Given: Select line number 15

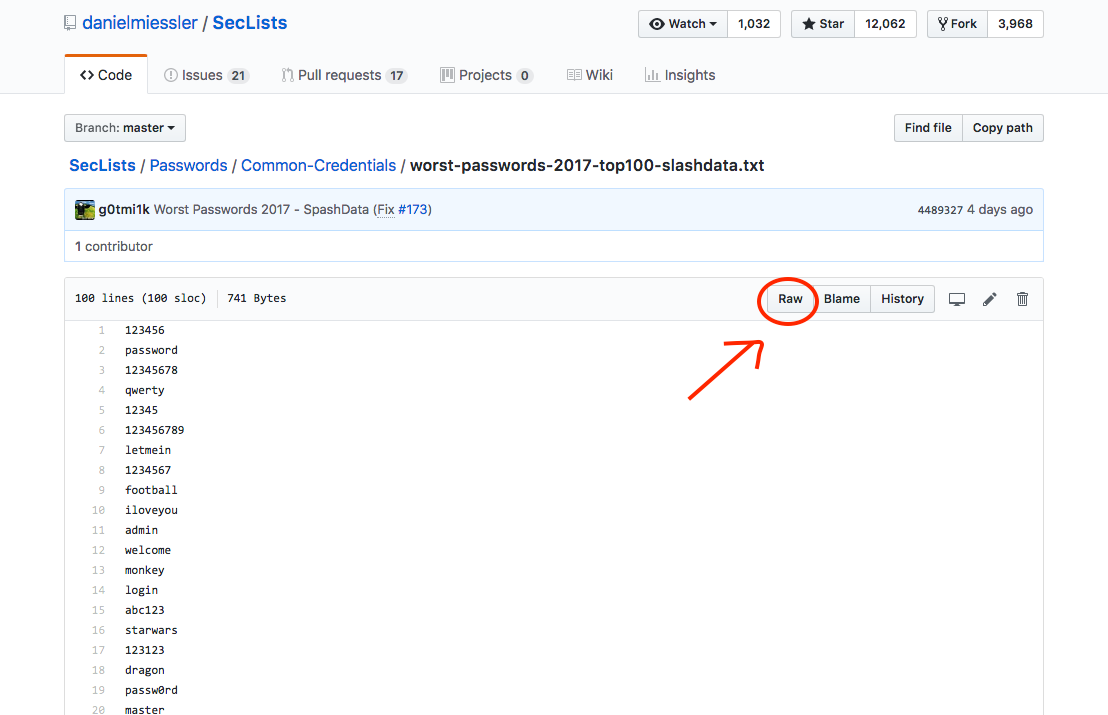Looking at the screenshot, I should point(98,610).
